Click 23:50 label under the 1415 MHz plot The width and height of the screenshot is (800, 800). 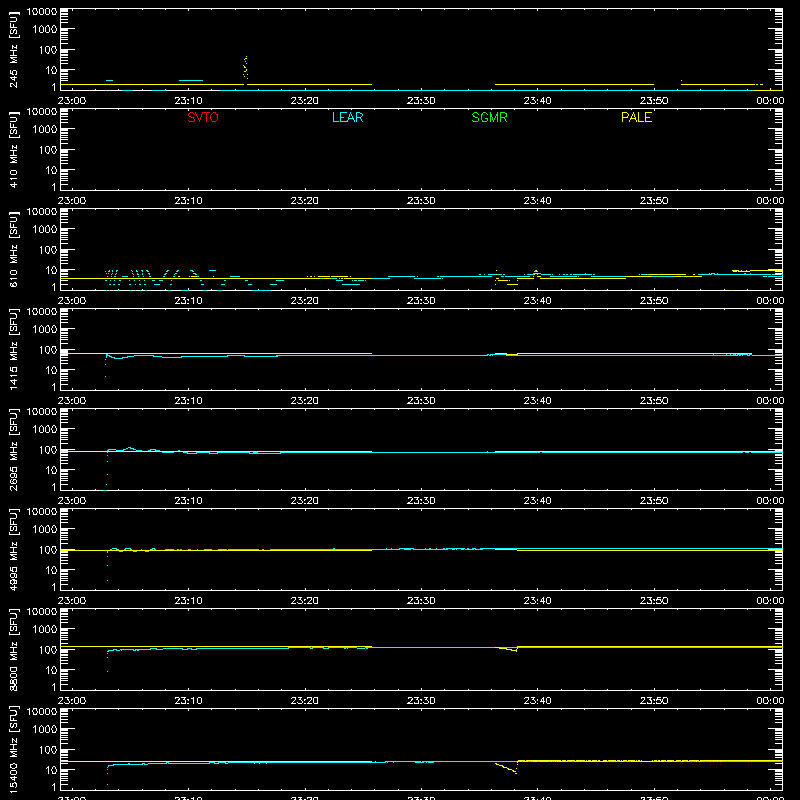(654, 401)
